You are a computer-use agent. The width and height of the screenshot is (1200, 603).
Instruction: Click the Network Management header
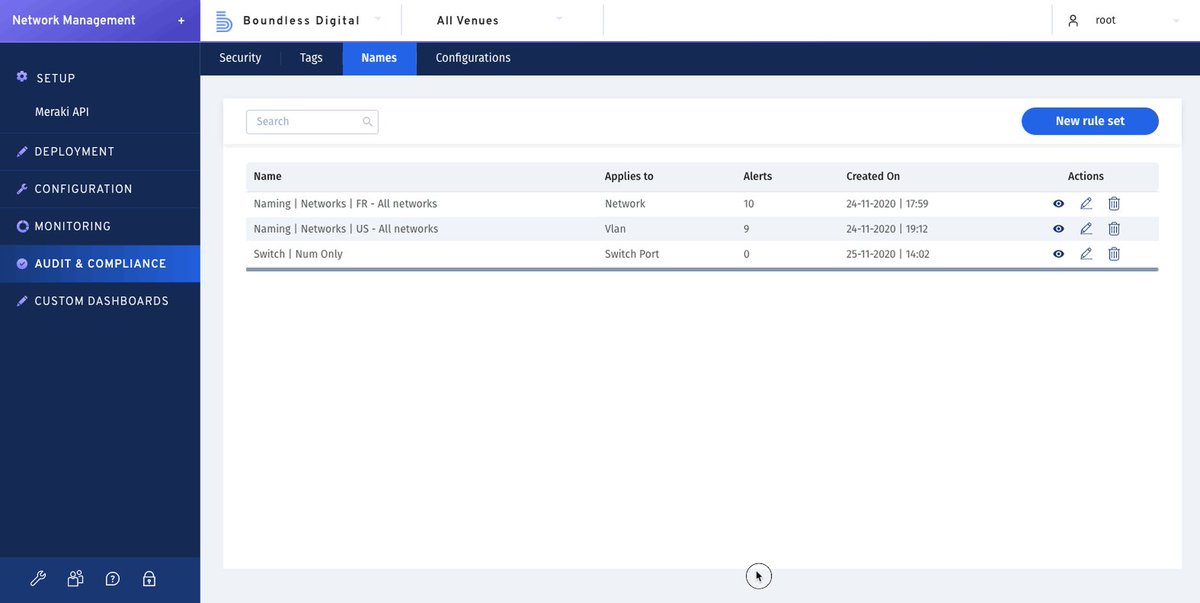pyautogui.click(x=74, y=20)
